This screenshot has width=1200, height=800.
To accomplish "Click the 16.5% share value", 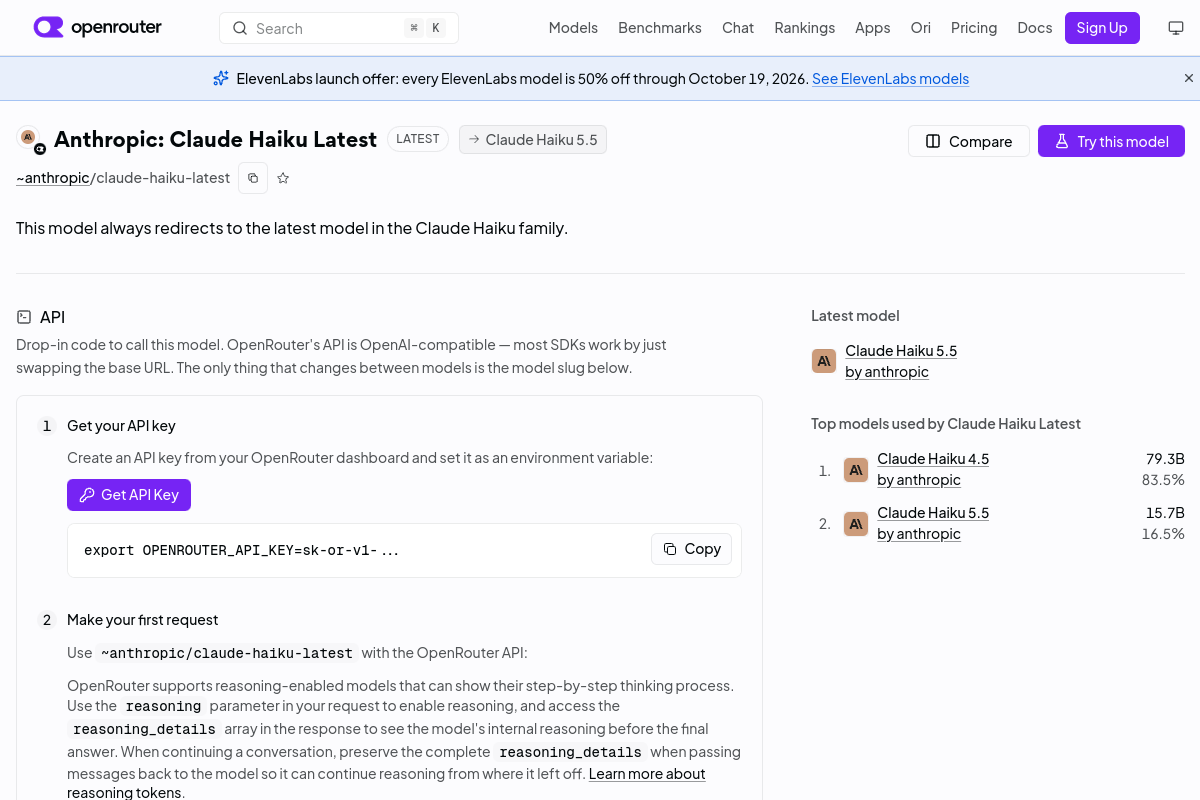I will (x=1163, y=533).
